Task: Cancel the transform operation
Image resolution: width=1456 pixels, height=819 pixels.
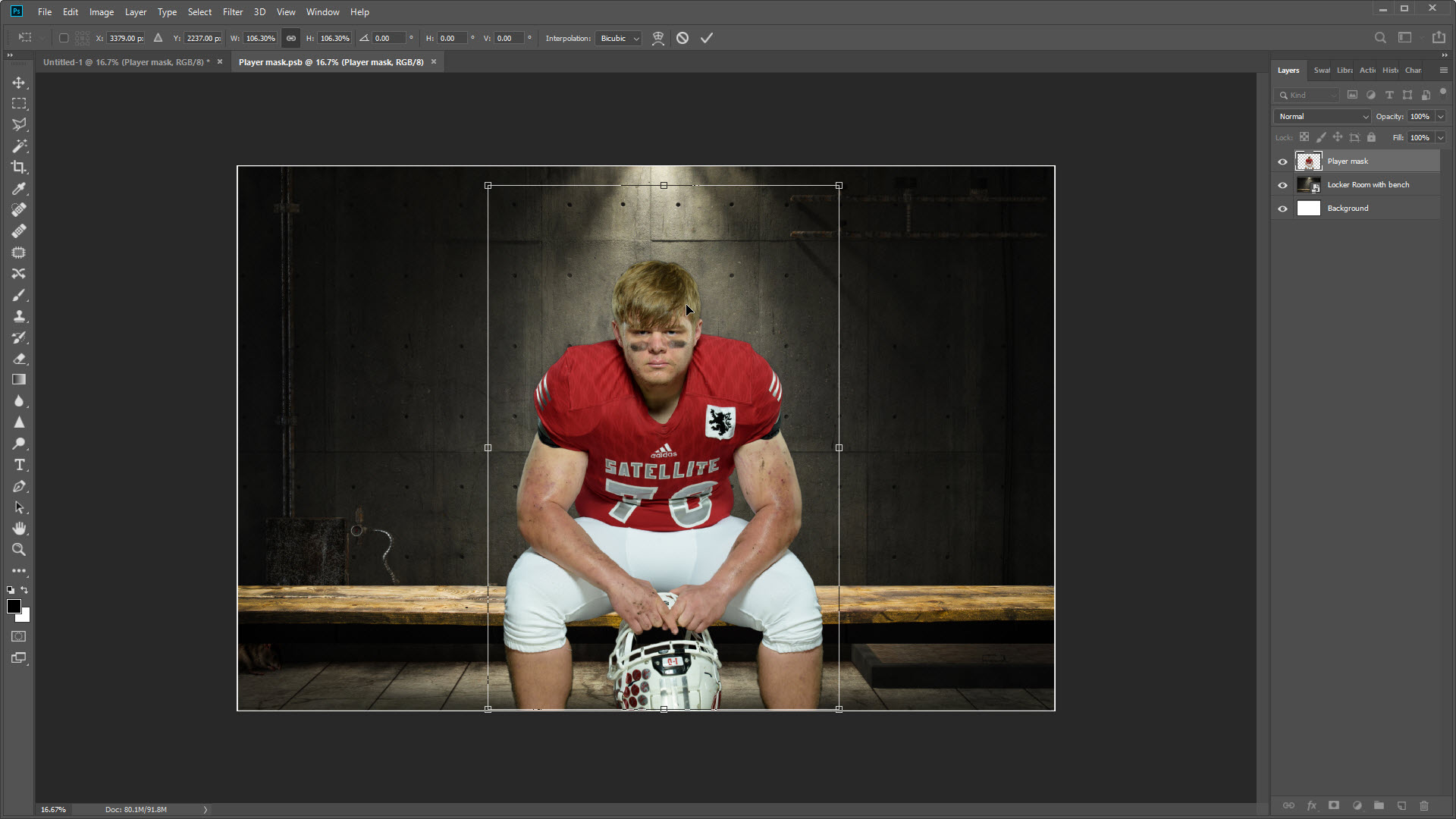Action: [x=682, y=38]
